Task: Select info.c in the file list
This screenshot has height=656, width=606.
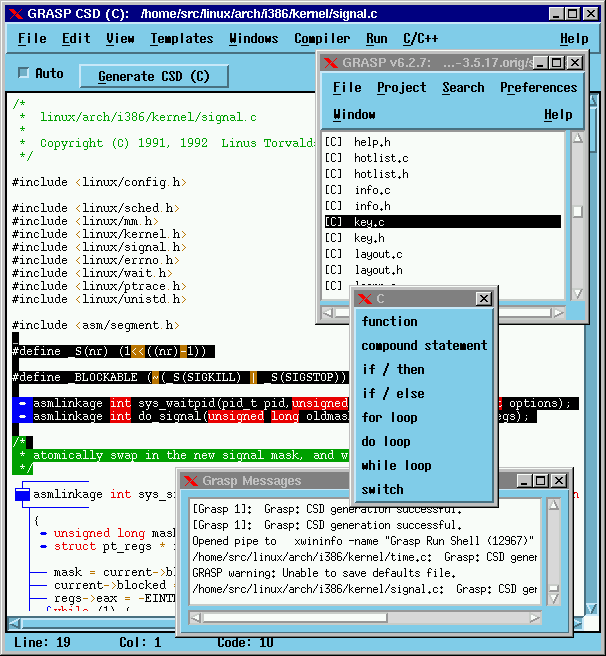Action: (443, 190)
